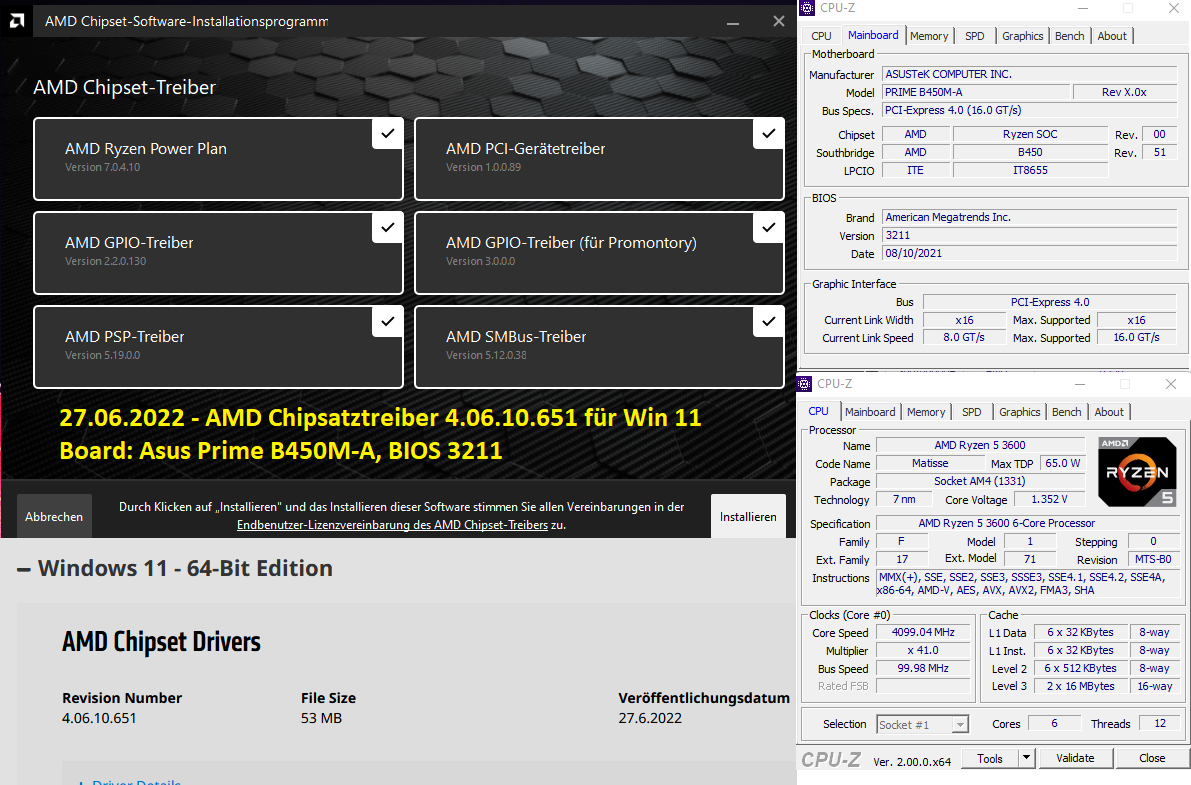Click the Southbridge B450 value
The image size is (1191, 785).
coord(1030,152)
